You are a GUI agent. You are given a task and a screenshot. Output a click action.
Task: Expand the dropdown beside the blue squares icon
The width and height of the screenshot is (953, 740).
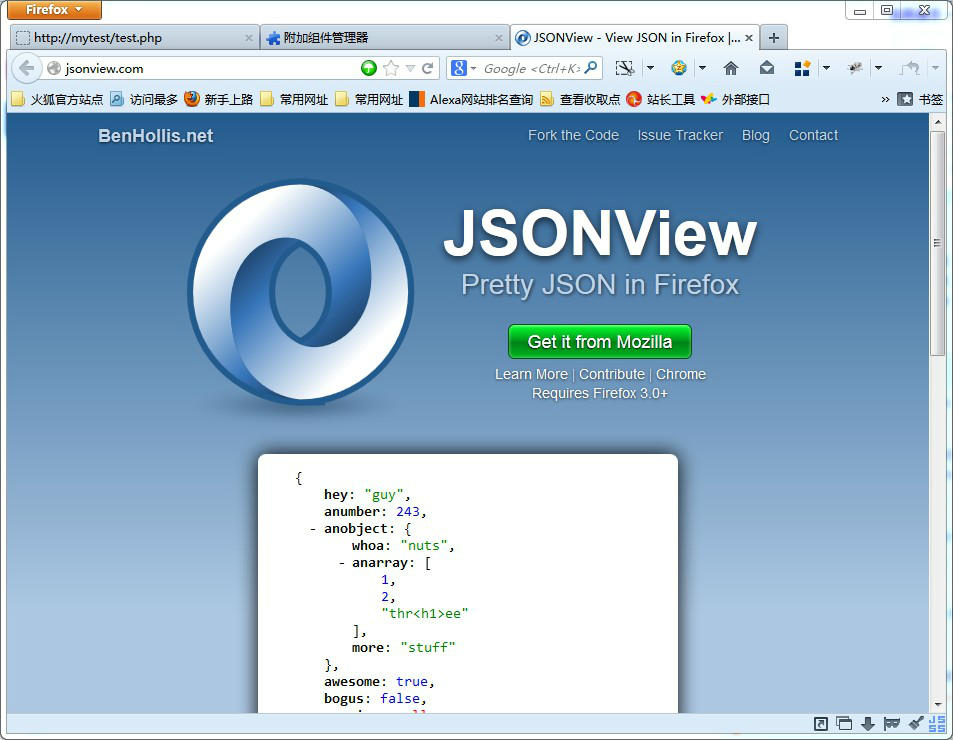826,68
